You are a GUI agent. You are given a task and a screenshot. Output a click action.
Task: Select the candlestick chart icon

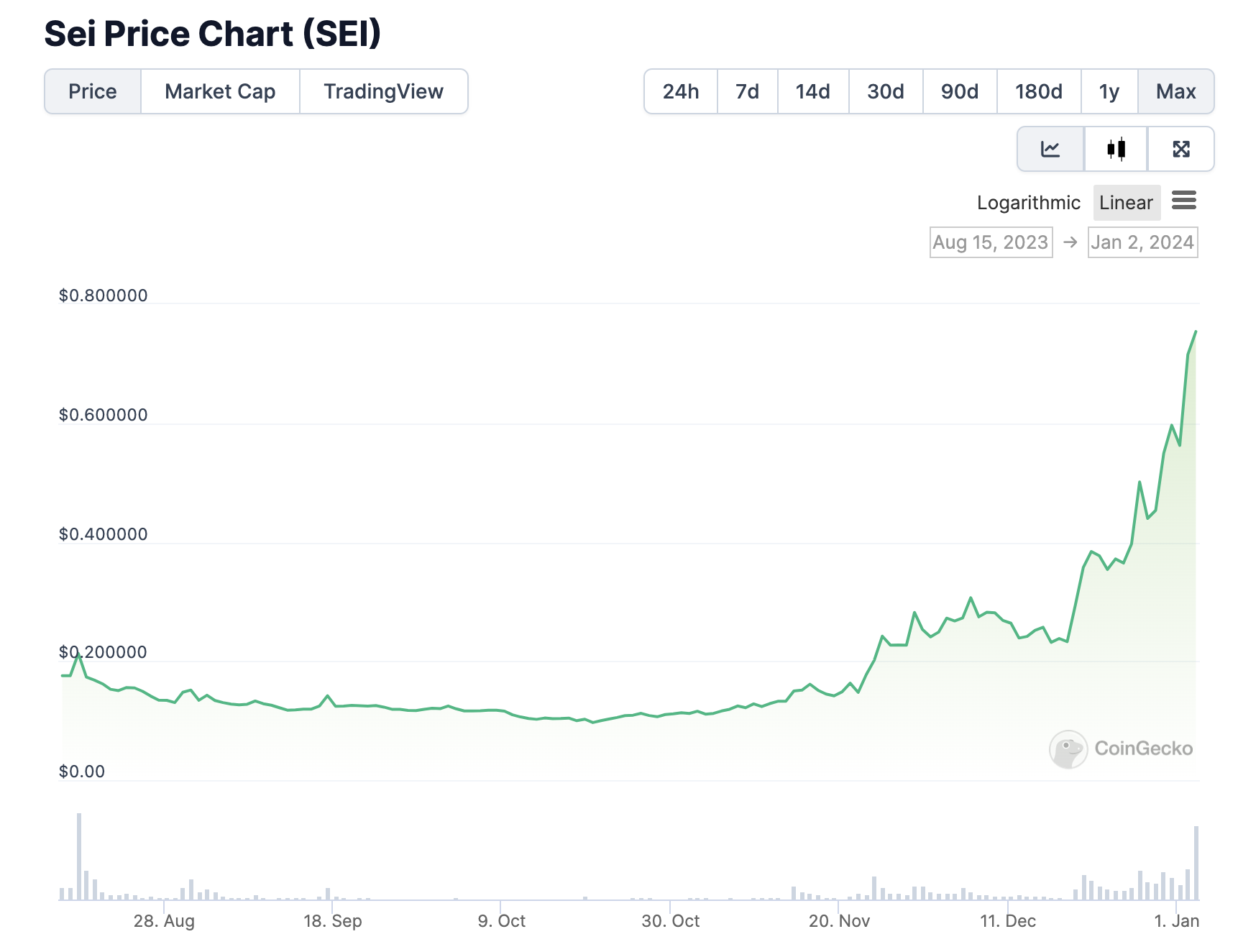point(1116,150)
